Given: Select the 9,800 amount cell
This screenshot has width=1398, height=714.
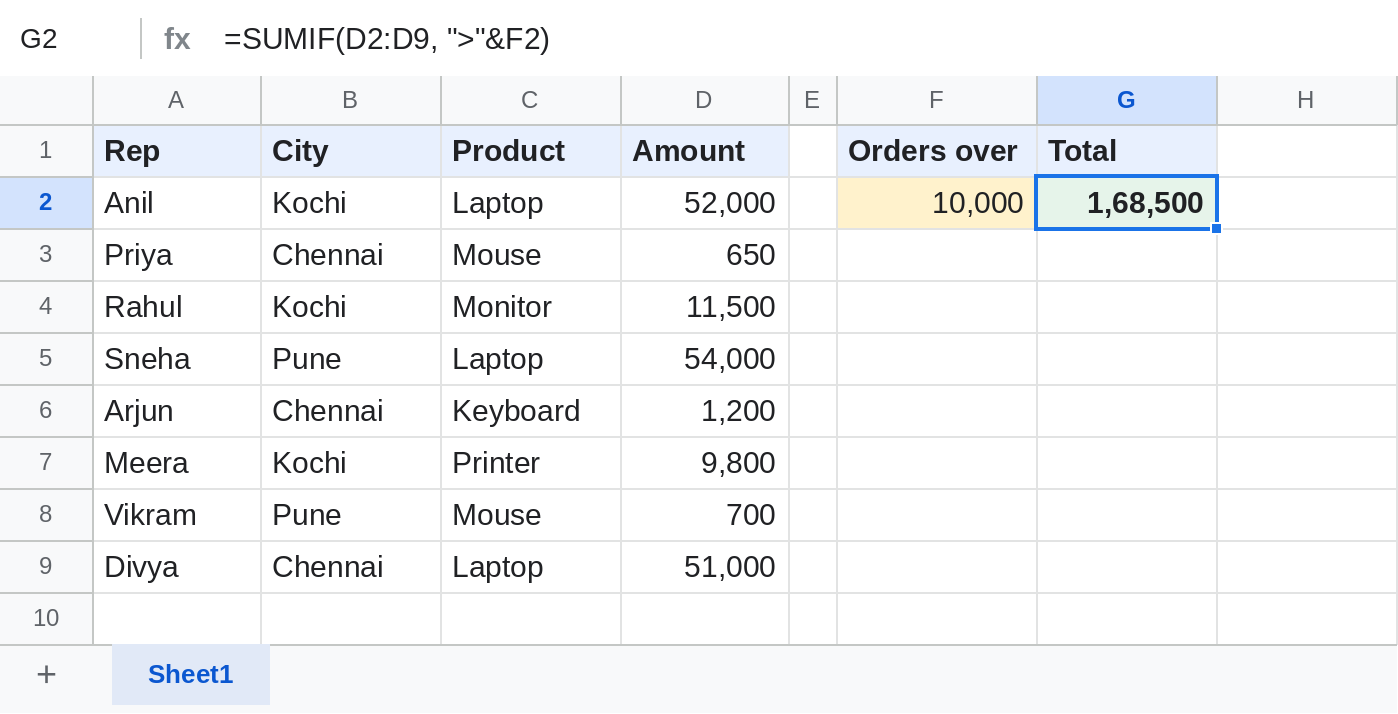Looking at the screenshot, I should click(x=705, y=463).
